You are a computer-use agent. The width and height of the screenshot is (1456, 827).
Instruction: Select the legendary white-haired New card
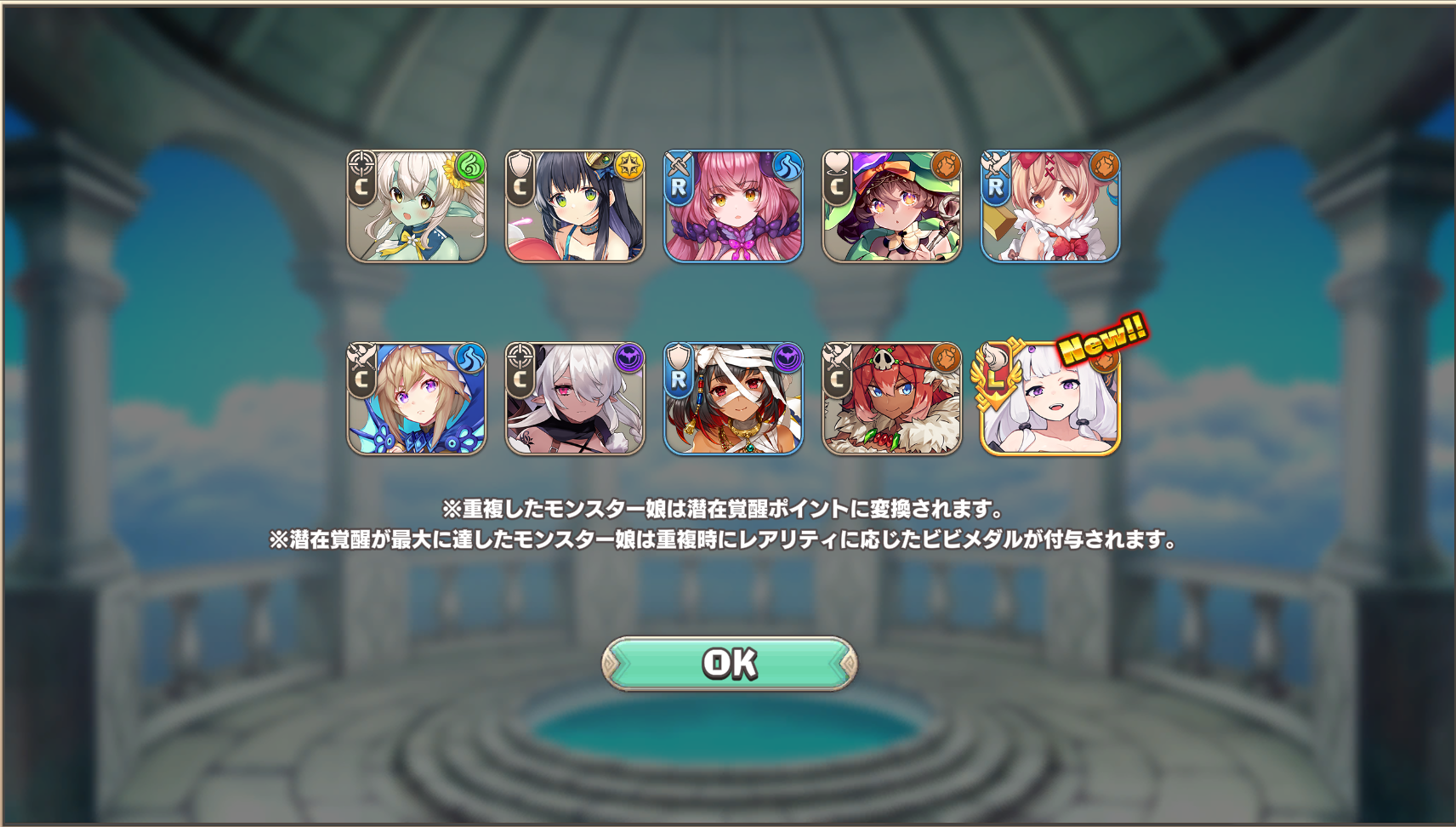point(1050,398)
